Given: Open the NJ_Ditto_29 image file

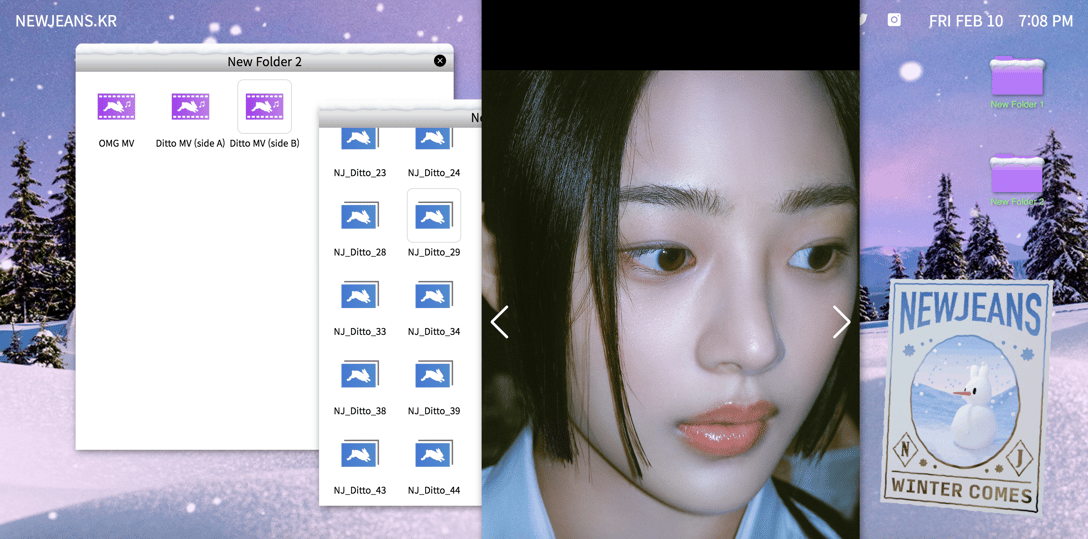Looking at the screenshot, I should pos(433,216).
